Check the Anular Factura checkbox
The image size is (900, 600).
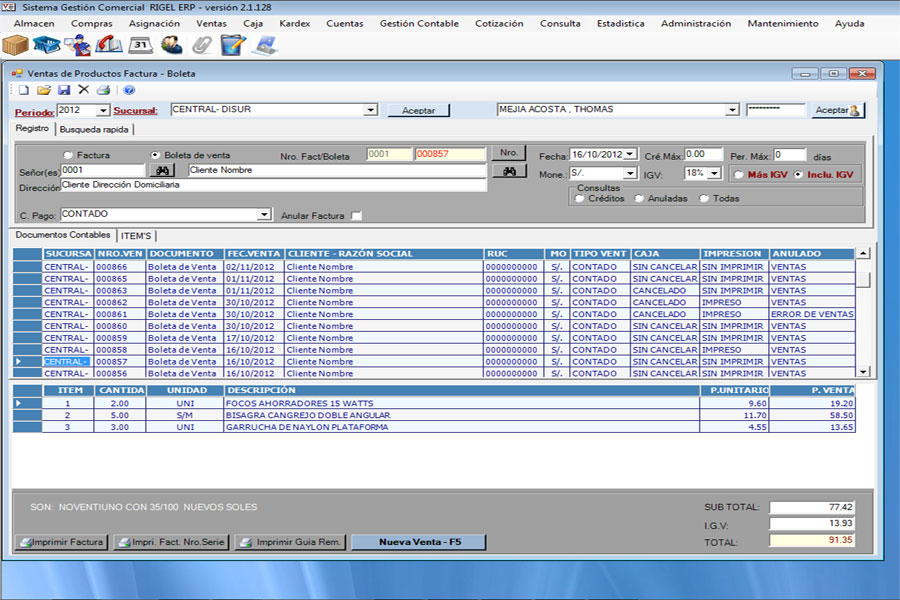pyautogui.click(x=356, y=215)
